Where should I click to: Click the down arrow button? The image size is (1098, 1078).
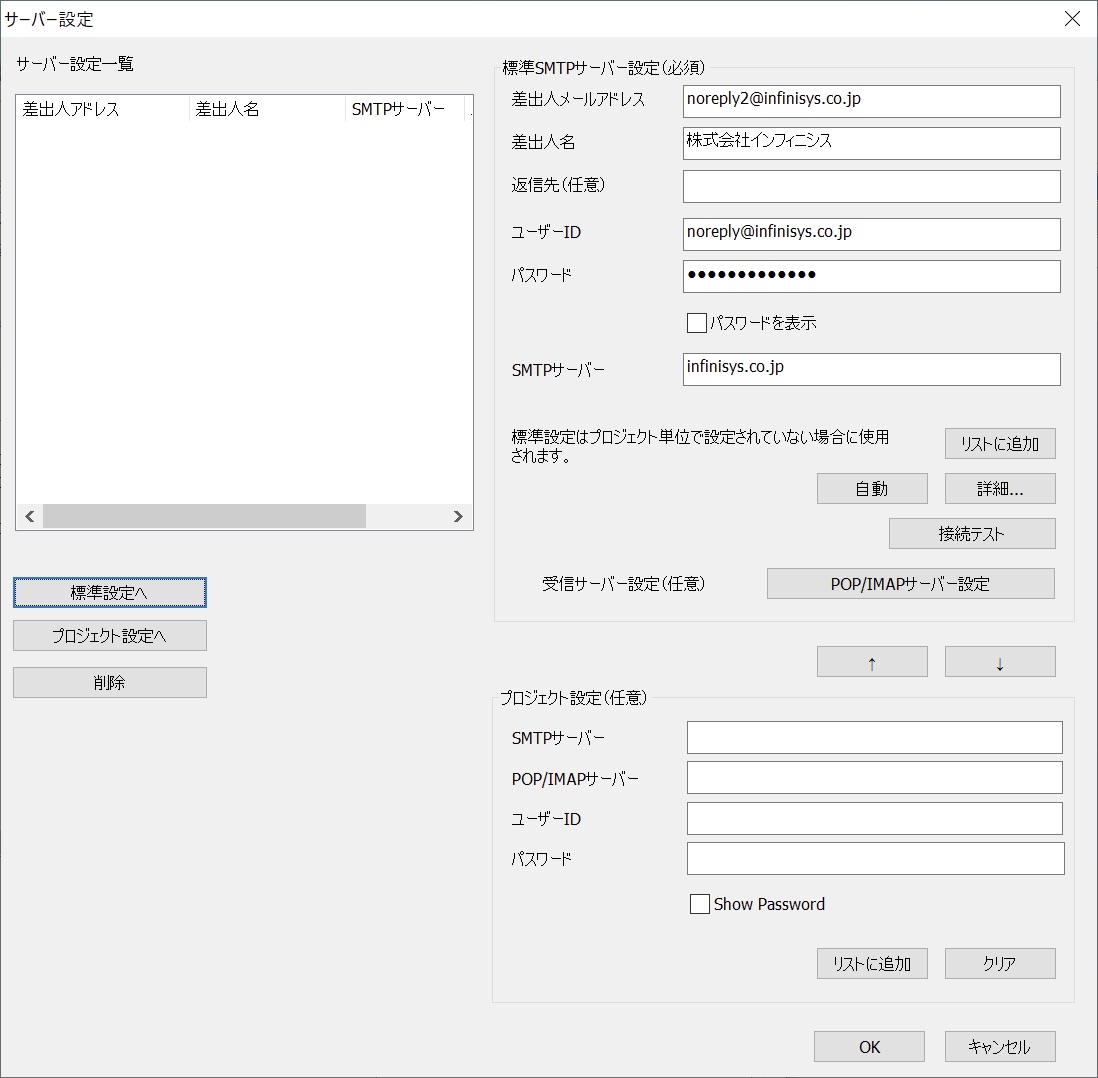999,662
